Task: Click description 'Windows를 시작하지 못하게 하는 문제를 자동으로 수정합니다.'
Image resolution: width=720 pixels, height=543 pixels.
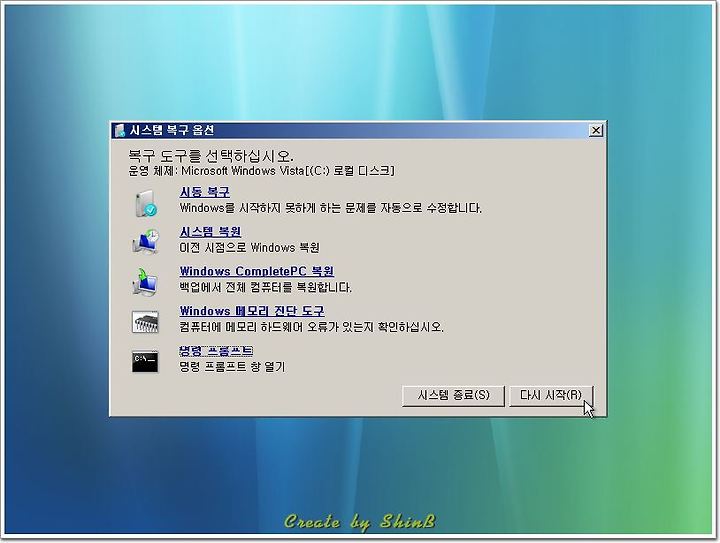Action: 331,208
